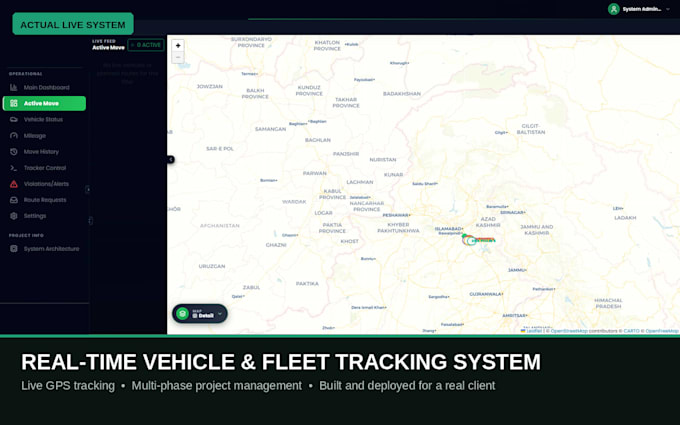Click the 0 ACTIVE badge
This screenshot has height=425, width=680.
point(146,45)
